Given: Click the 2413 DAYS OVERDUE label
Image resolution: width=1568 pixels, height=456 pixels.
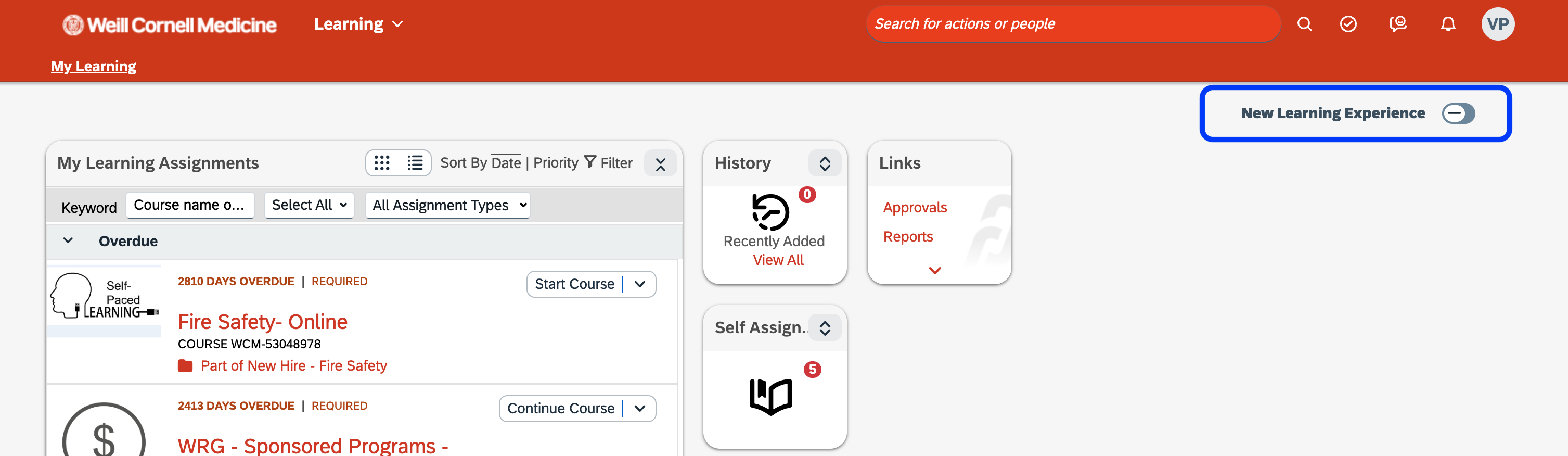Looking at the screenshot, I should pos(236,406).
